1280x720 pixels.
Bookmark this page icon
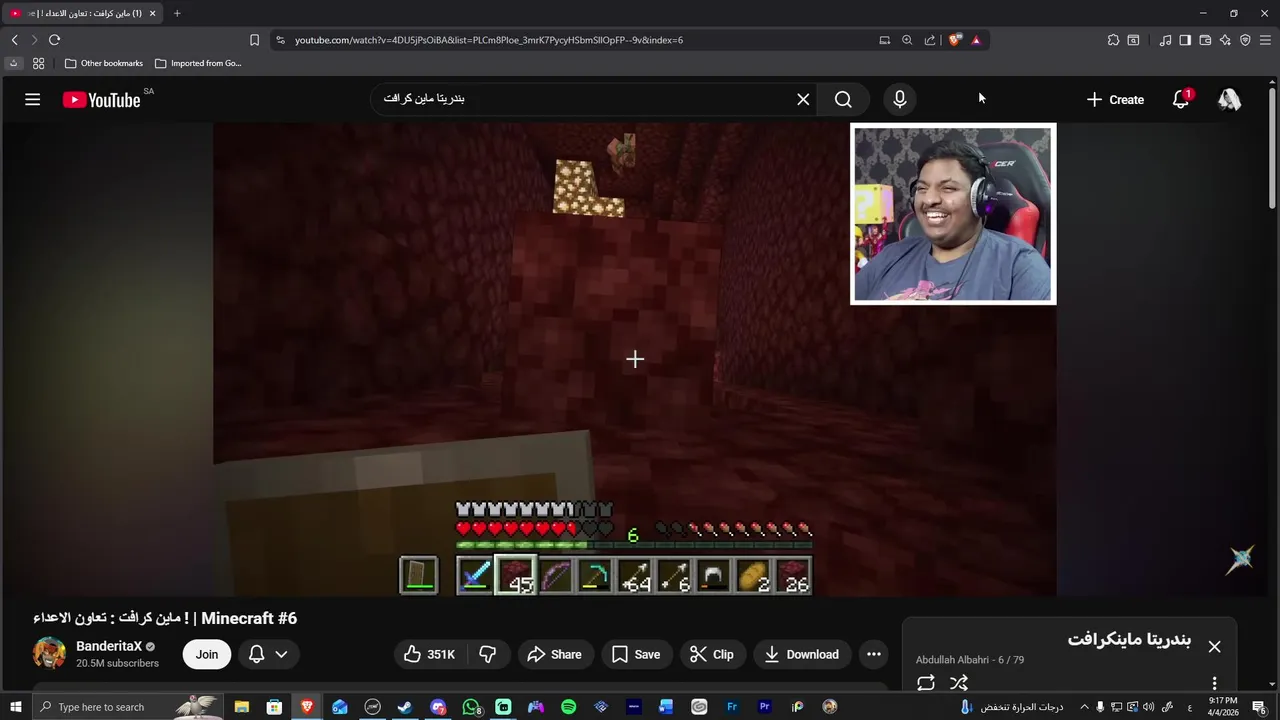pyautogui.click(x=254, y=40)
